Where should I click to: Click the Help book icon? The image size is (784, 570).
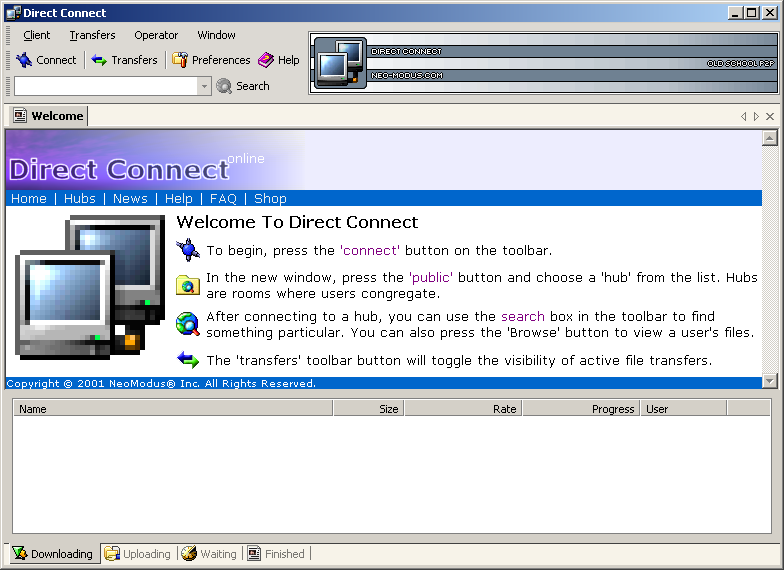266,60
